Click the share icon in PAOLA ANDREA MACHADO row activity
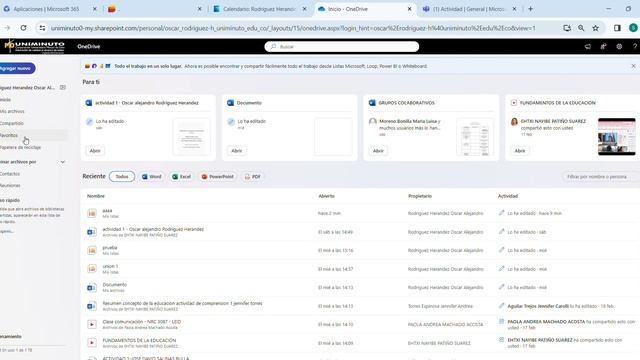Image resolution: width=640 pixels, height=360 pixels. (x=502, y=322)
